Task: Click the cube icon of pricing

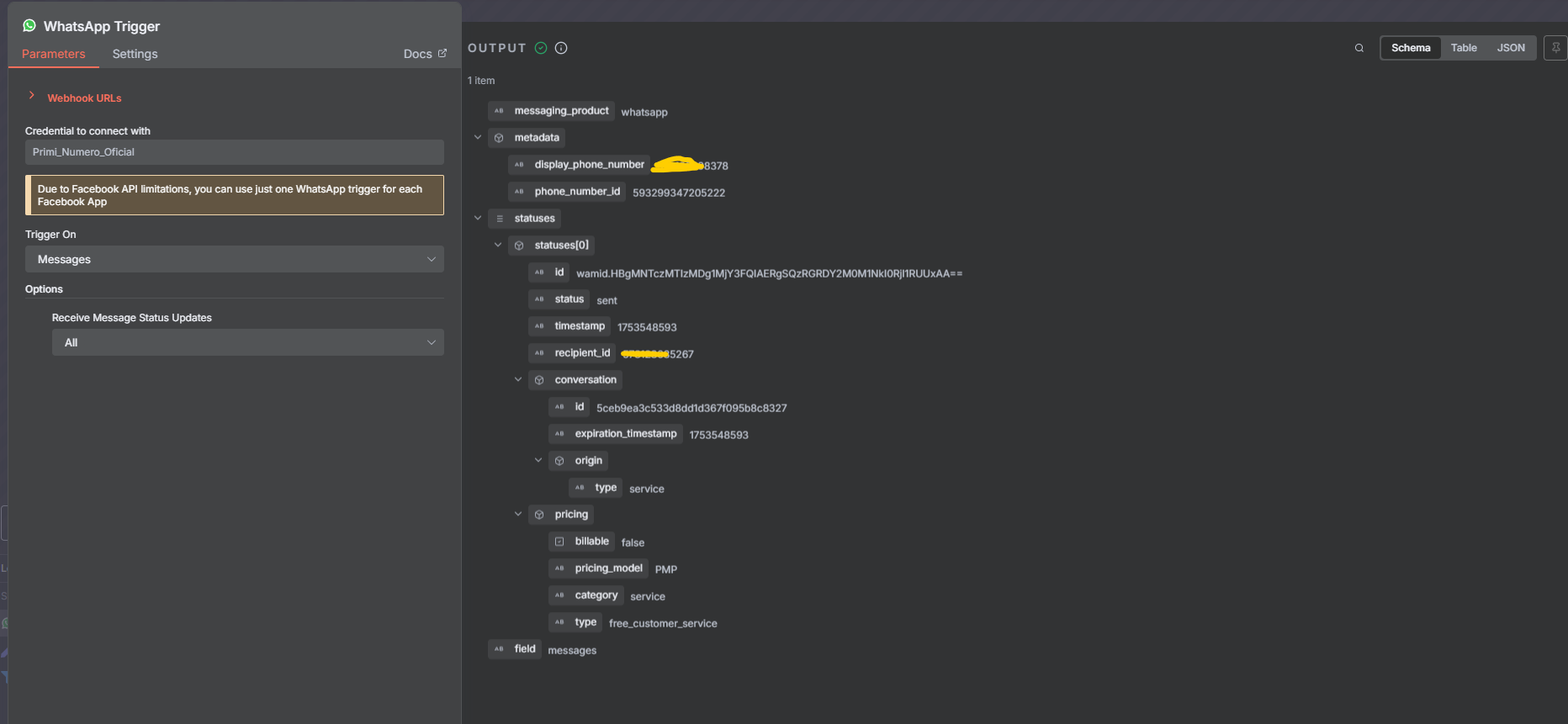Action: pyautogui.click(x=539, y=515)
